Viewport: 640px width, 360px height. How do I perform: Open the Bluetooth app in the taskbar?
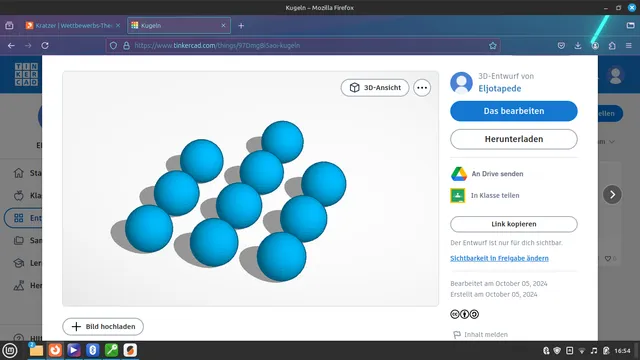pos(93,350)
